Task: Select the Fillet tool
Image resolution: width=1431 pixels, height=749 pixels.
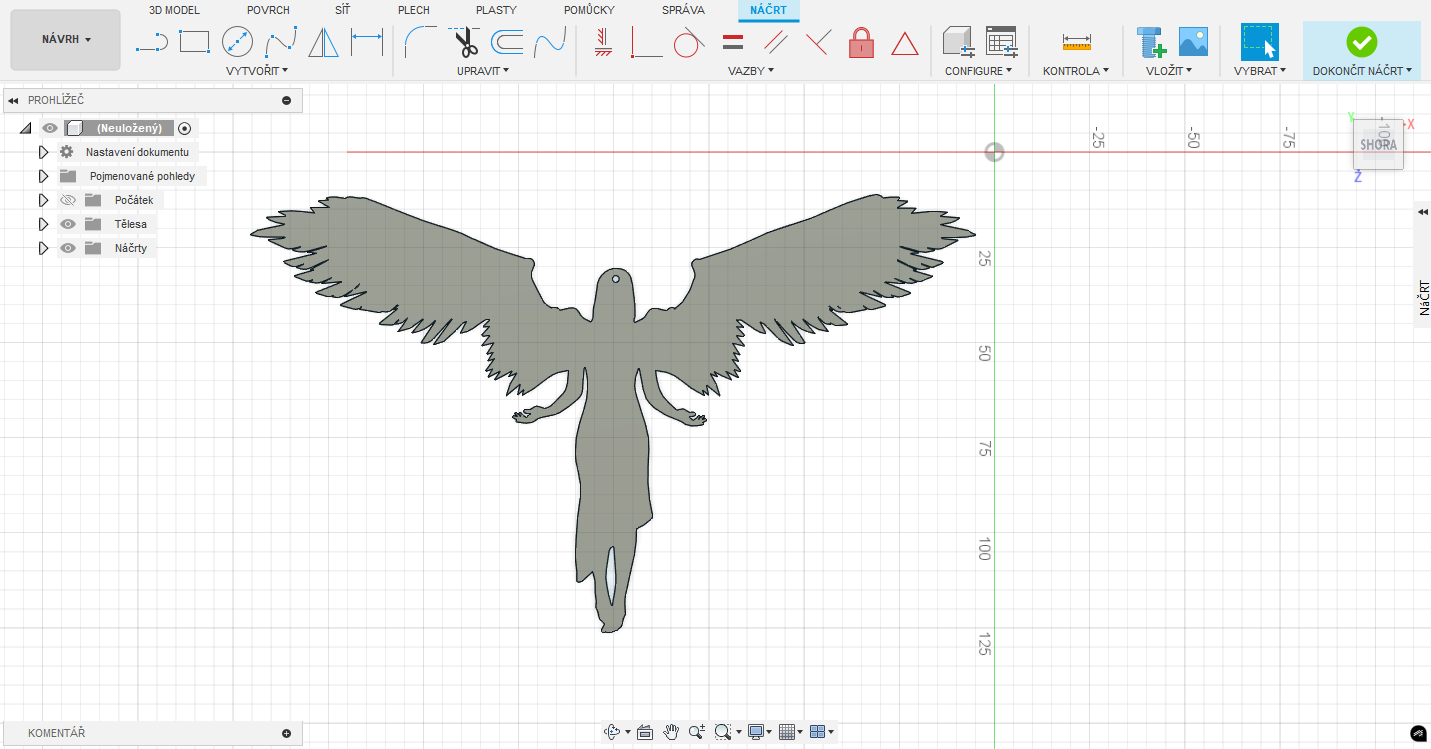Action: (x=420, y=42)
